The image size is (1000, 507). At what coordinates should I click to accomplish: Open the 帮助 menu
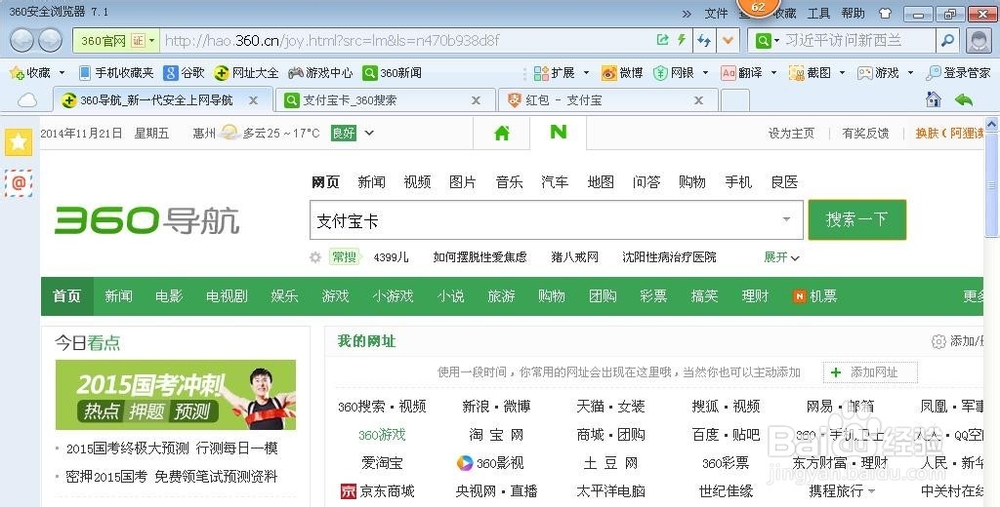click(x=853, y=13)
